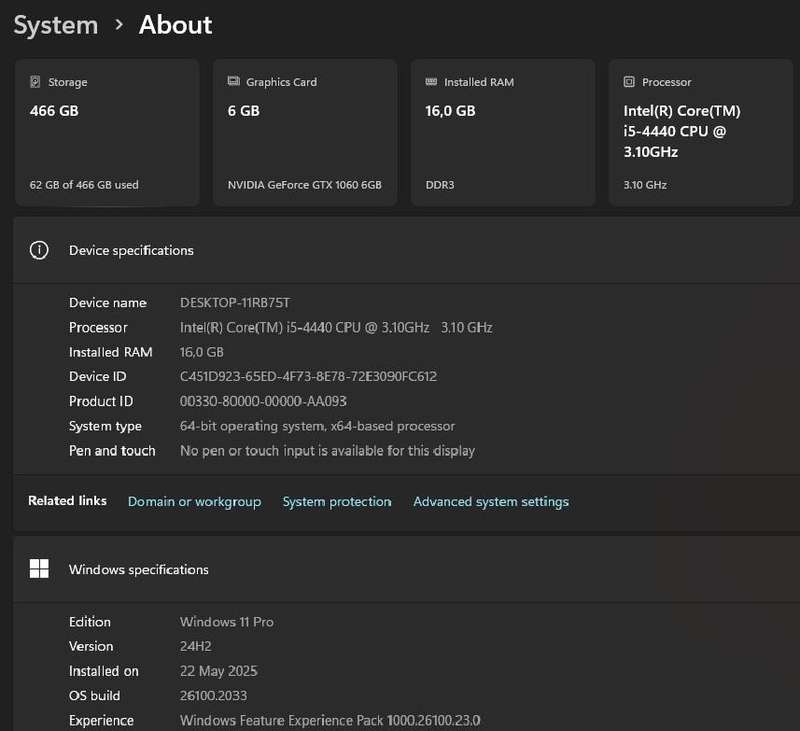Open the Graphics Card 6 GB card
This screenshot has height=731, width=800.
tap(305, 133)
